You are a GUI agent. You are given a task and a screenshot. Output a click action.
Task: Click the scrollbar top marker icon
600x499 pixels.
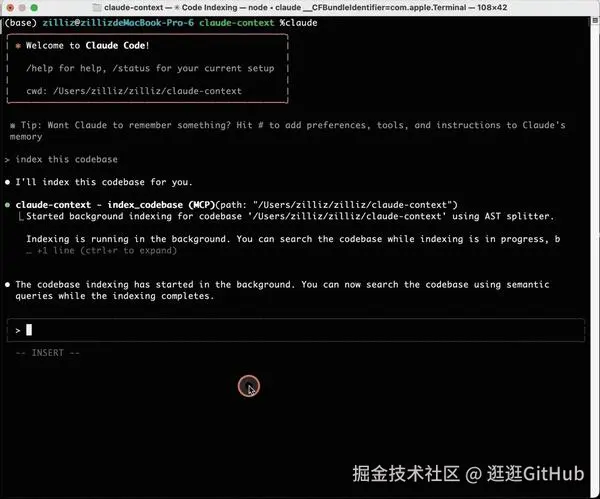(595, 21)
